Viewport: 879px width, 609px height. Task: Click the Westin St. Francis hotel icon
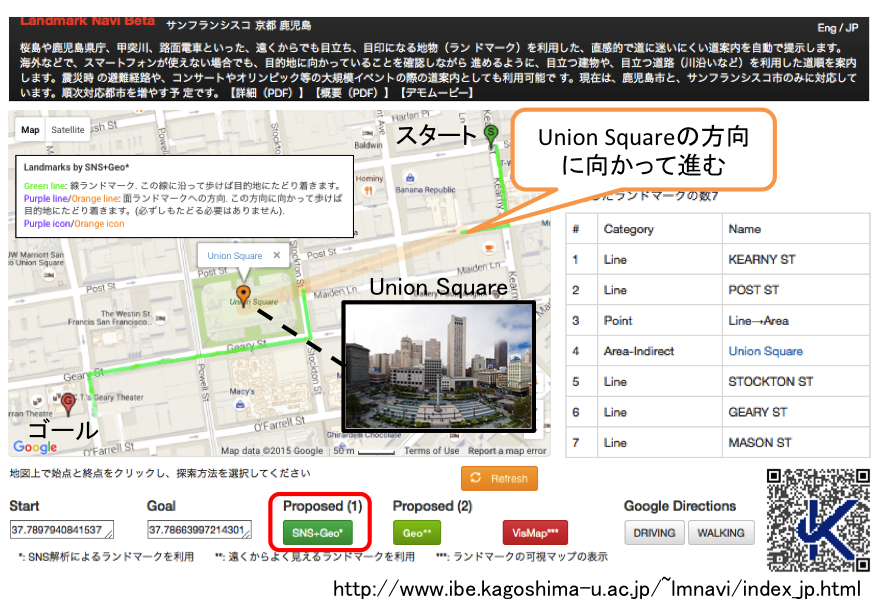(161, 318)
